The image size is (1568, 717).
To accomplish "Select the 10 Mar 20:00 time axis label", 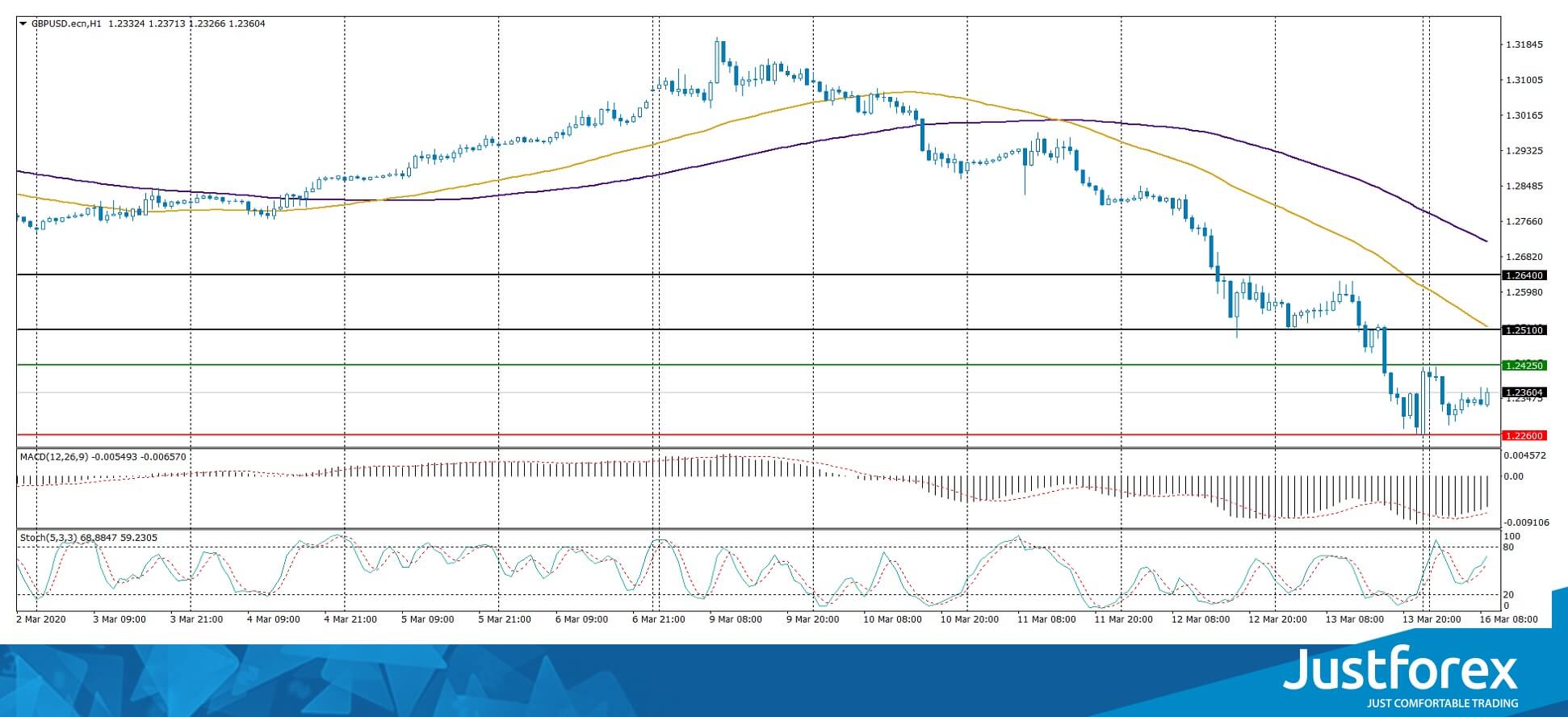I will click(x=969, y=620).
